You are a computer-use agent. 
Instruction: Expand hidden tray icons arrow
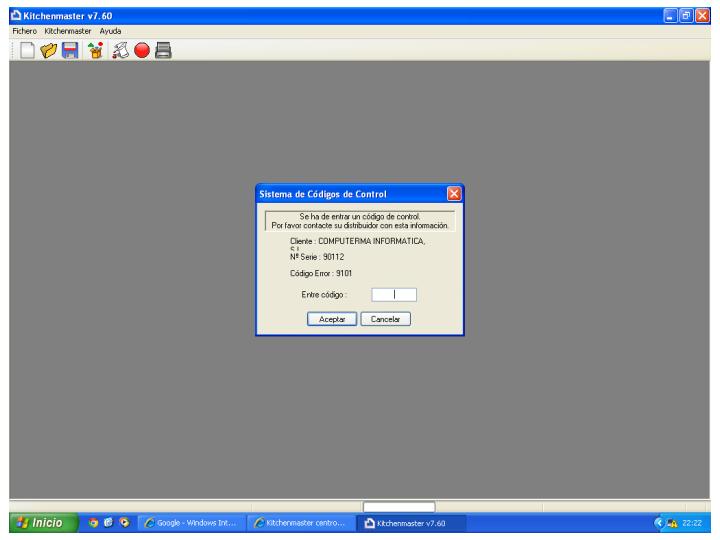click(659, 523)
